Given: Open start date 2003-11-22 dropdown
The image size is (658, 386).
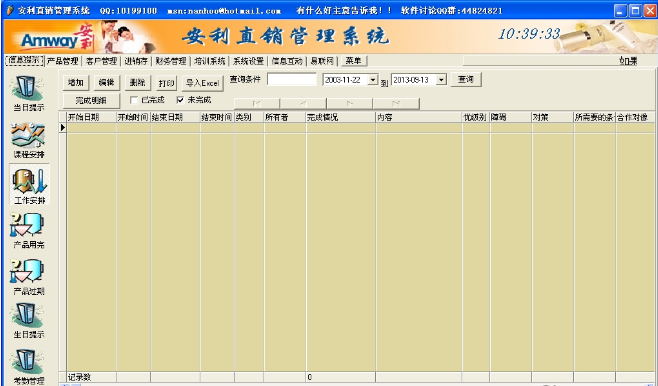Looking at the screenshot, I should pyautogui.click(x=373, y=79).
